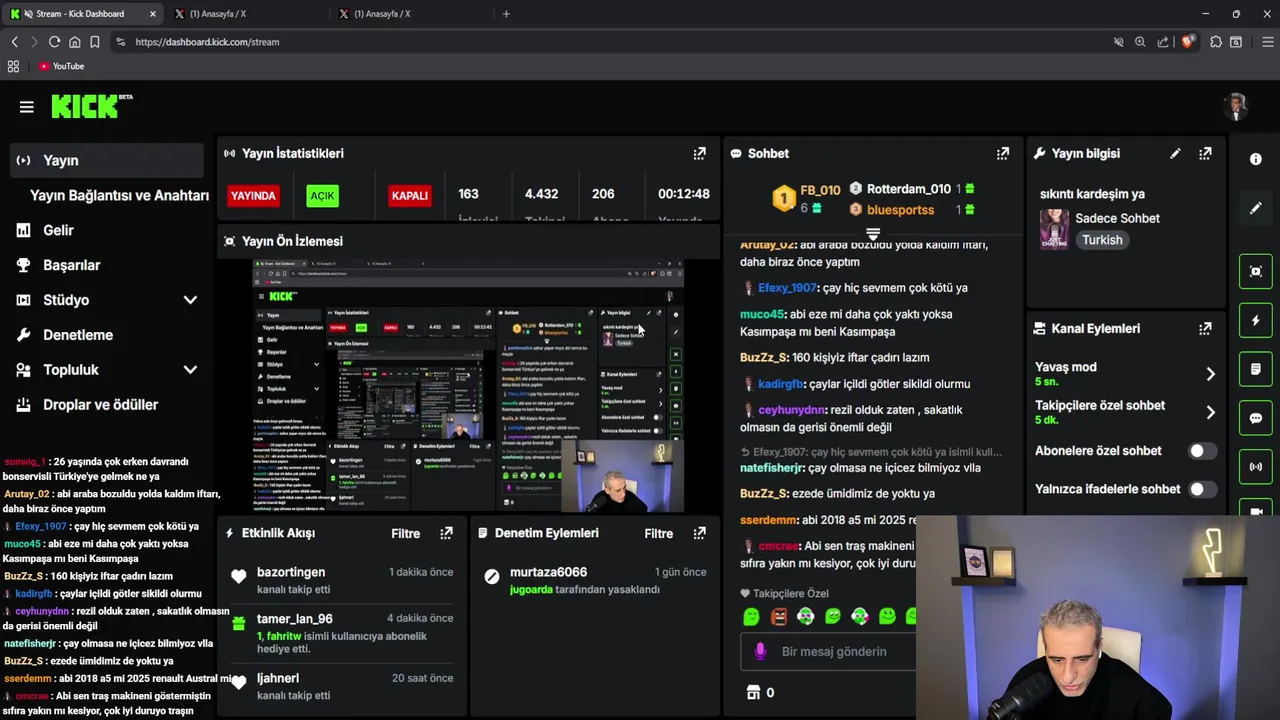Click the KAPALI red status button
Screen dimensions: 1280x720
click(409, 196)
